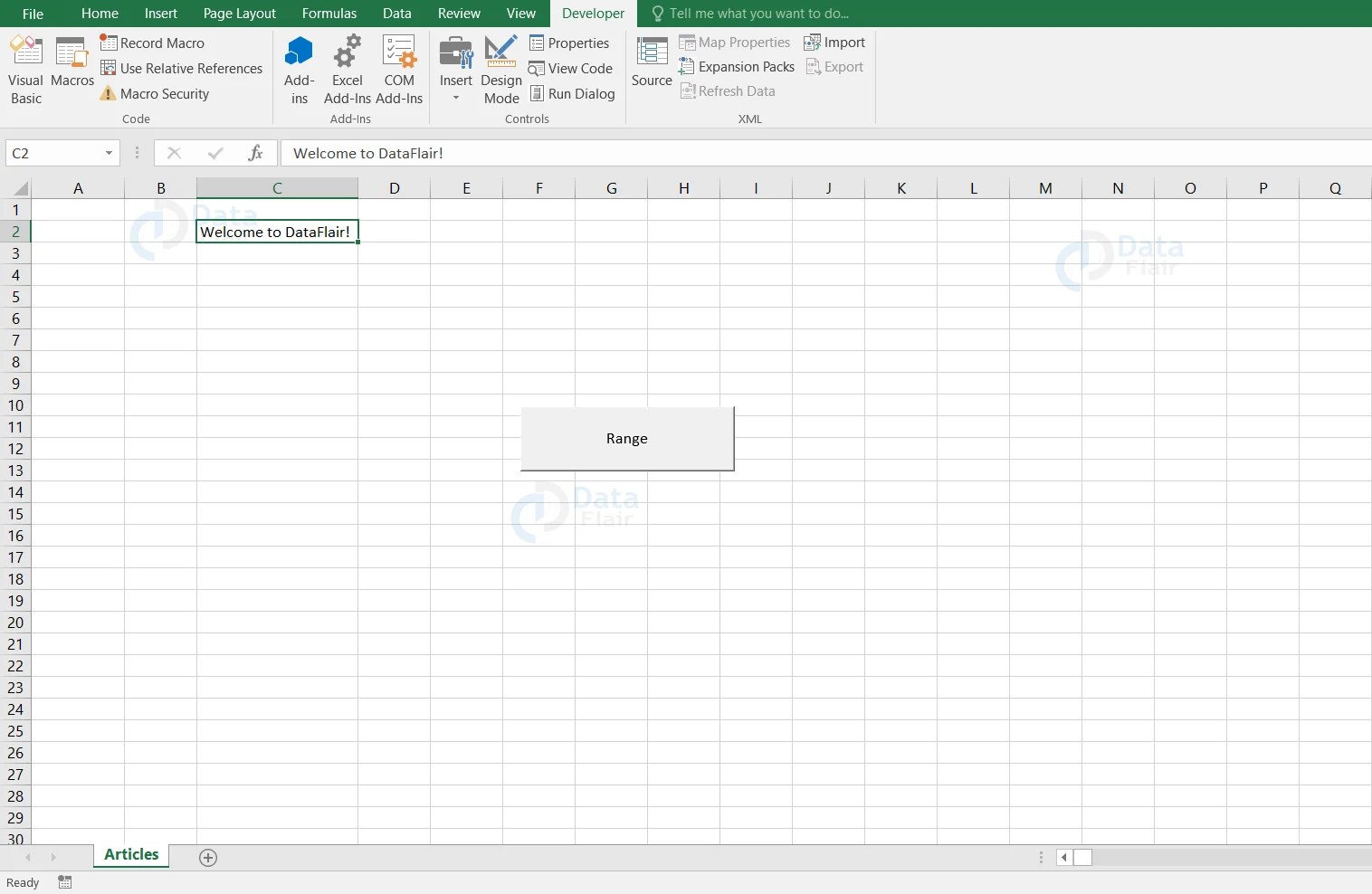Image resolution: width=1372 pixels, height=894 pixels.
Task: Open COM Add-Ins
Action: click(399, 68)
